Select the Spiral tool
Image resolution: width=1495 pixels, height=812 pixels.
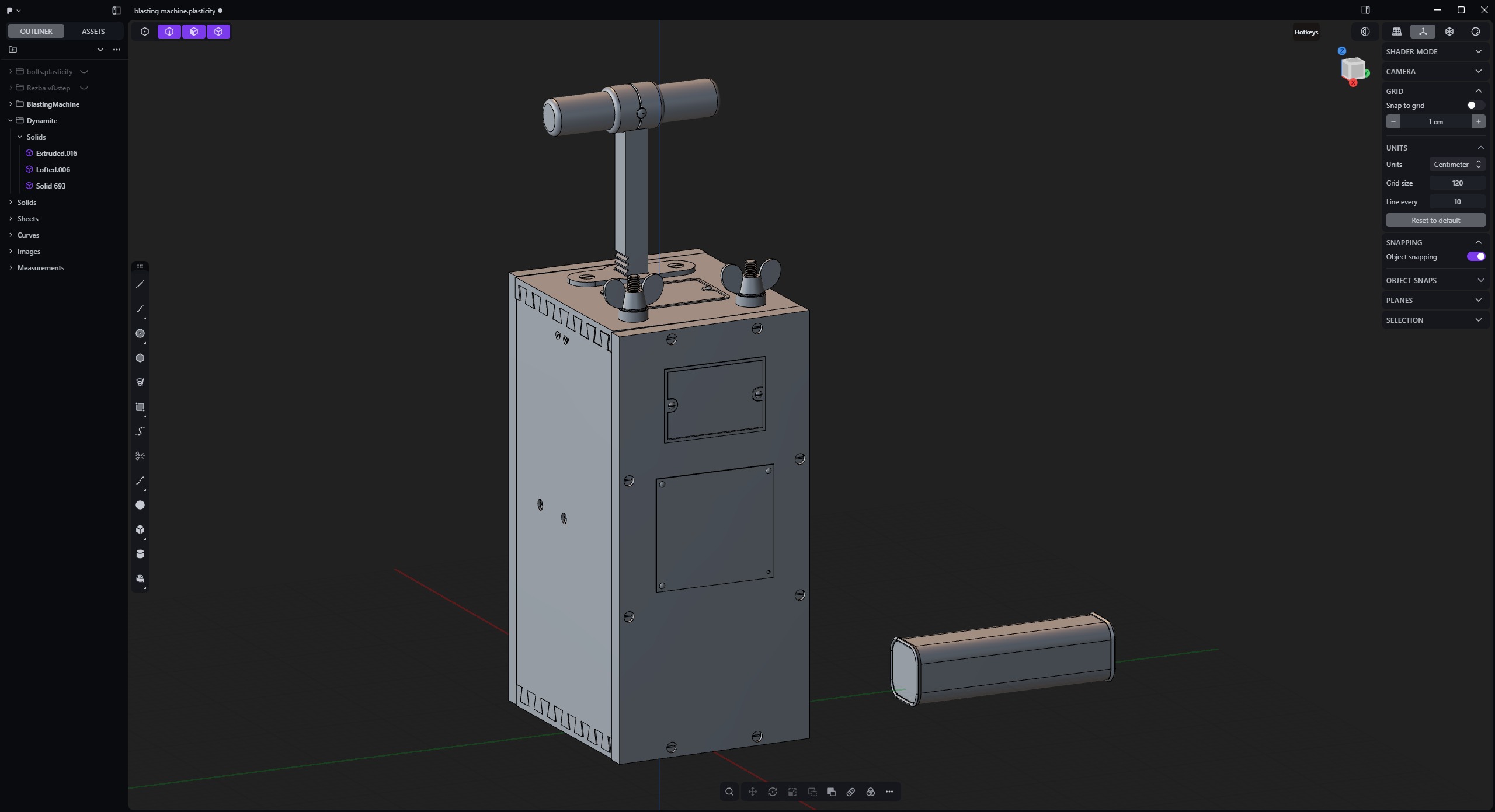point(140,382)
